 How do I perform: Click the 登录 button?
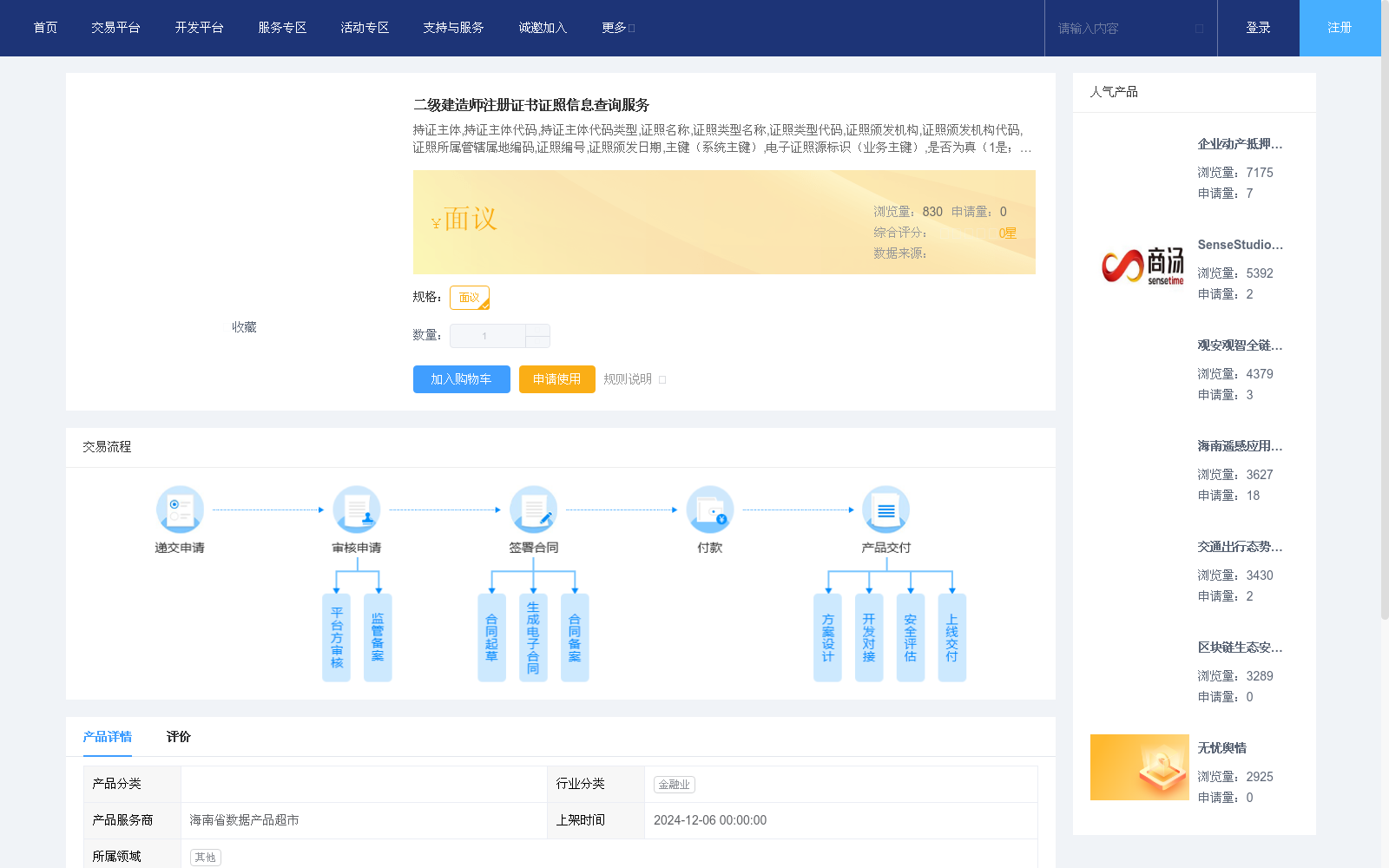click(x=1258, y=28)
